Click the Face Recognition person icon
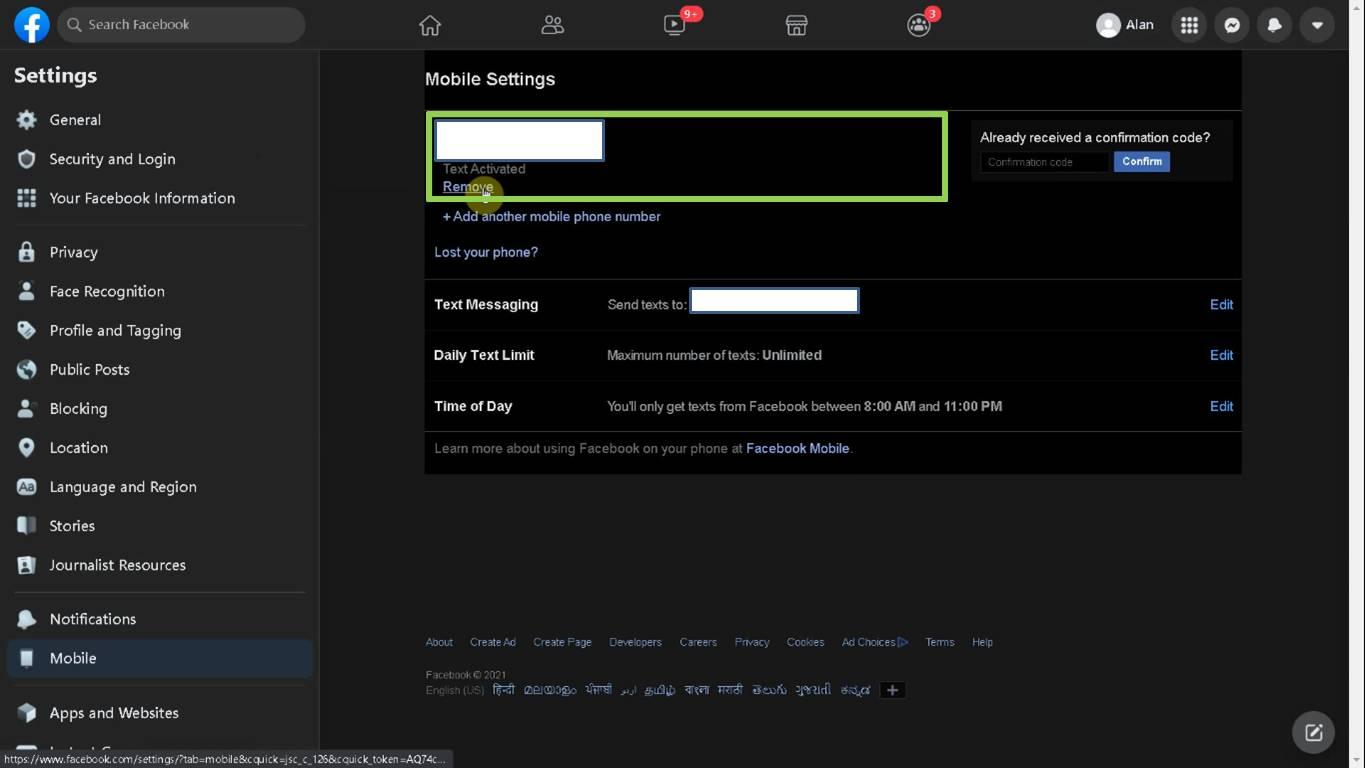Image resolution: width=1365 pixels, height=768 pixels. (x=27, y=291)
